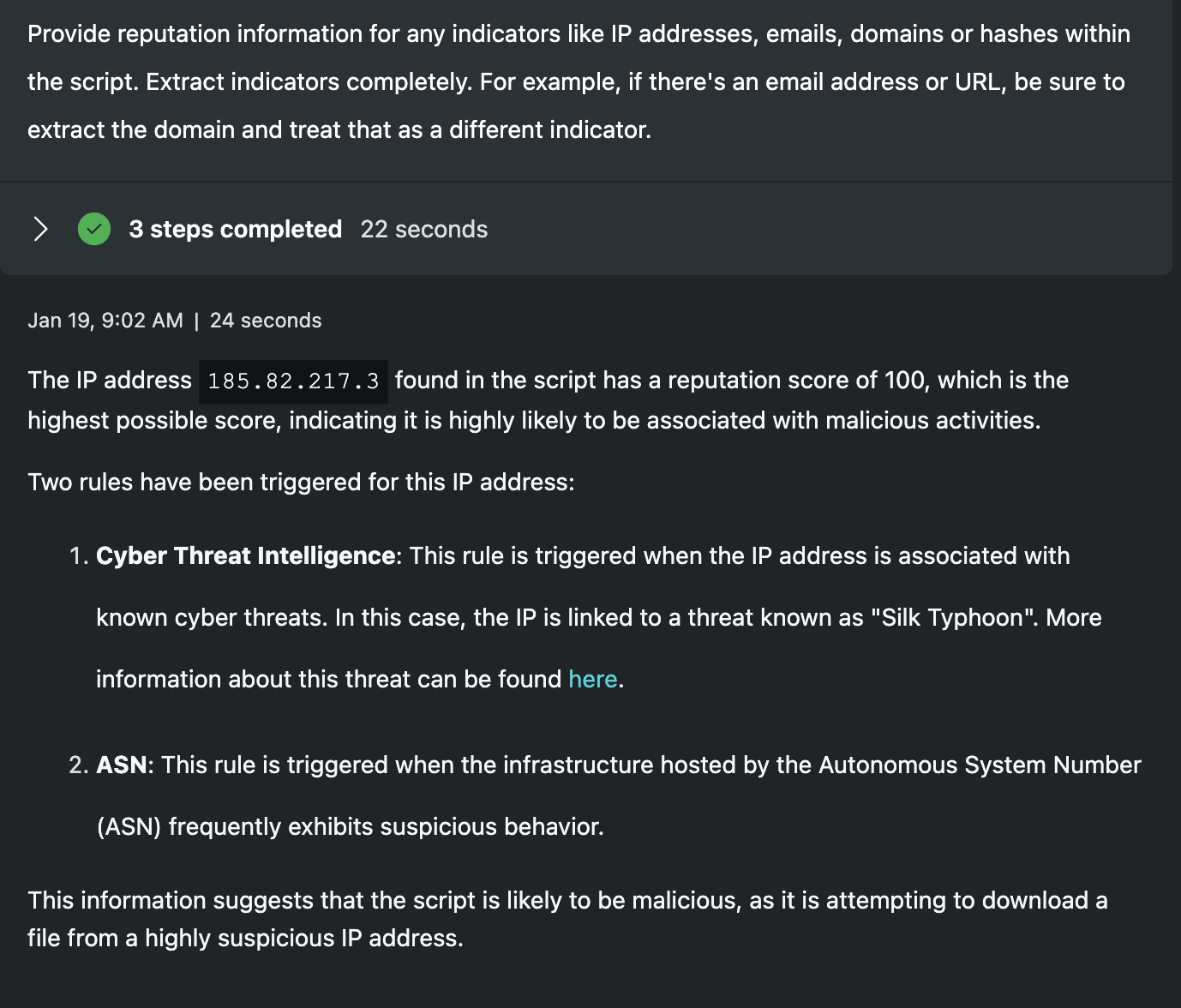Image resolution: width=1181 pixels, height=1008 pixels.
Task: Click the green checkmark status icon
Action: tap(94, 229)
